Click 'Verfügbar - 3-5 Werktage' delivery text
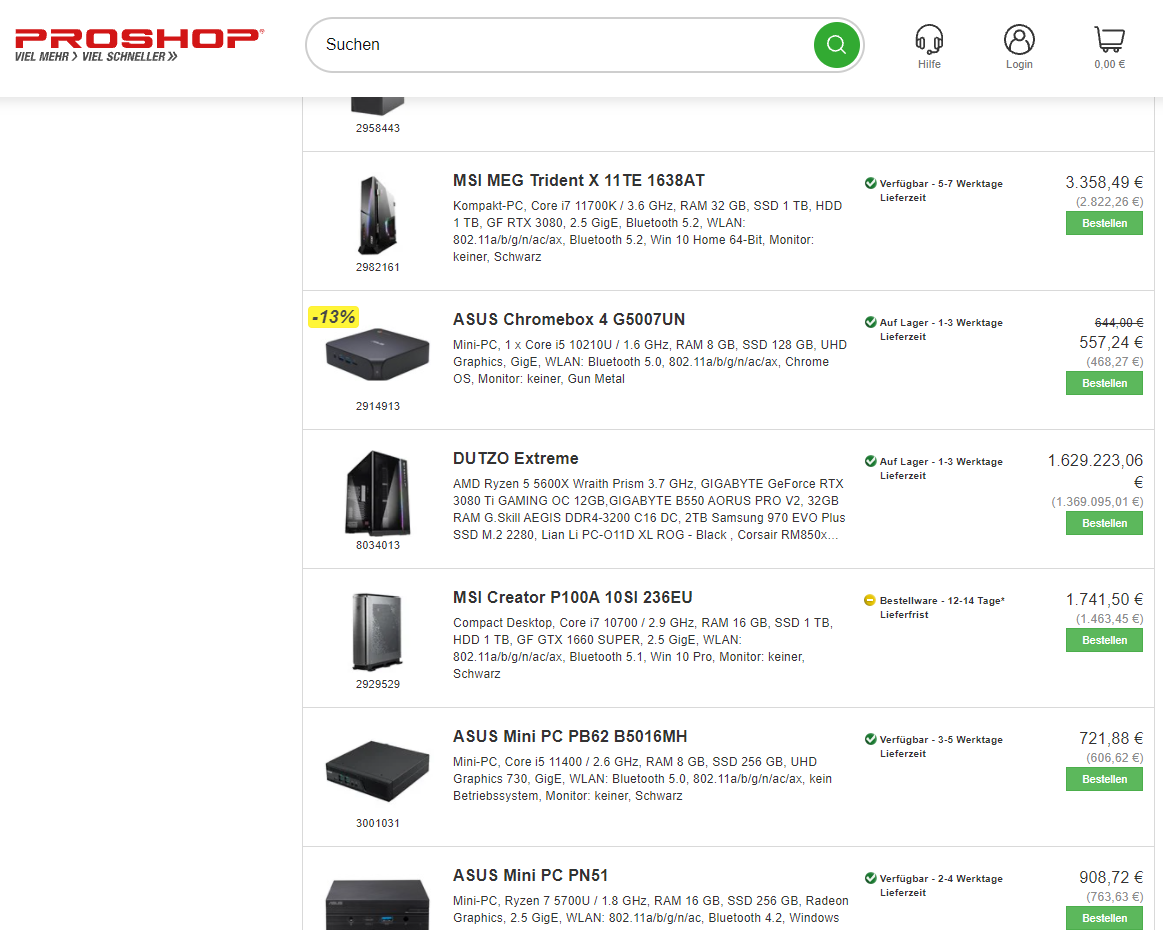The height and width of the screenshot is (930, 1163). tap(940, 739)
